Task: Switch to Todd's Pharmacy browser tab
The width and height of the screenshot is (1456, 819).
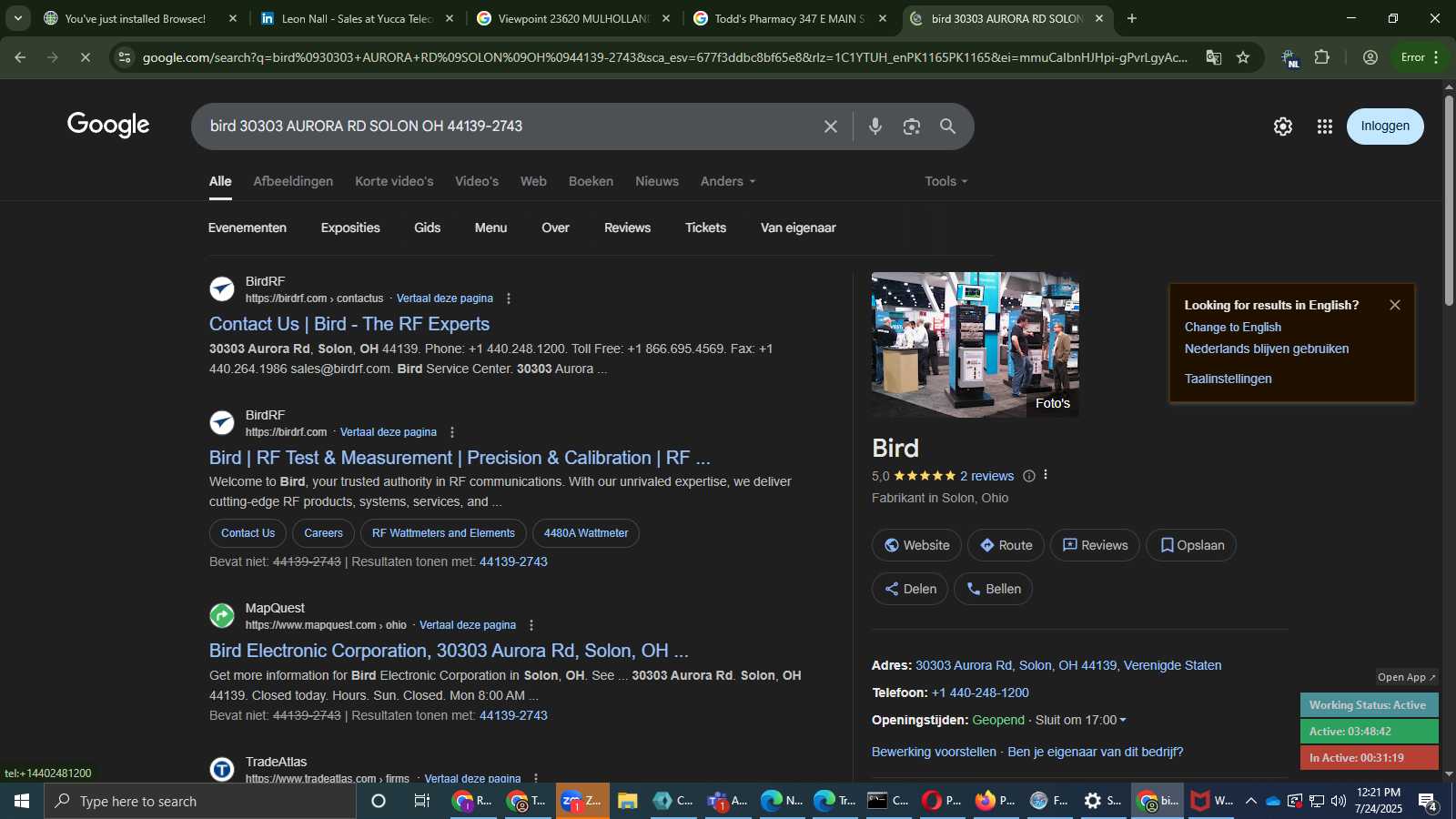Action: 790,18
